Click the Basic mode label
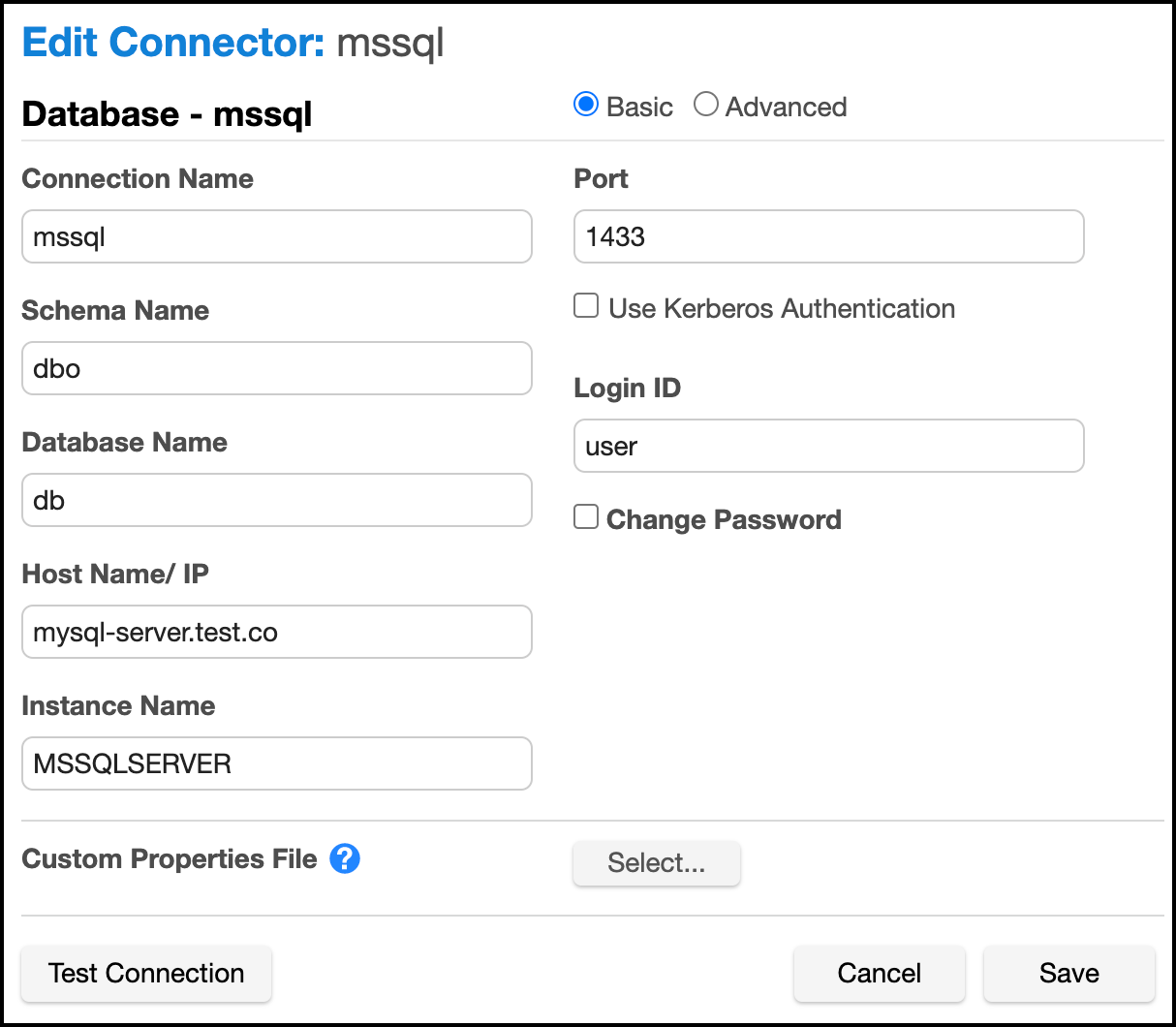 click(639, 107)
